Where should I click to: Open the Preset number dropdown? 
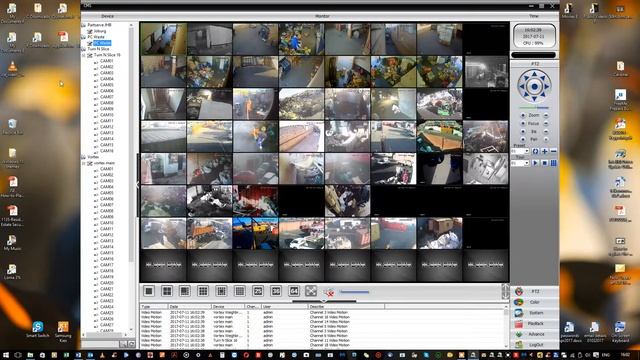[527, 151]
